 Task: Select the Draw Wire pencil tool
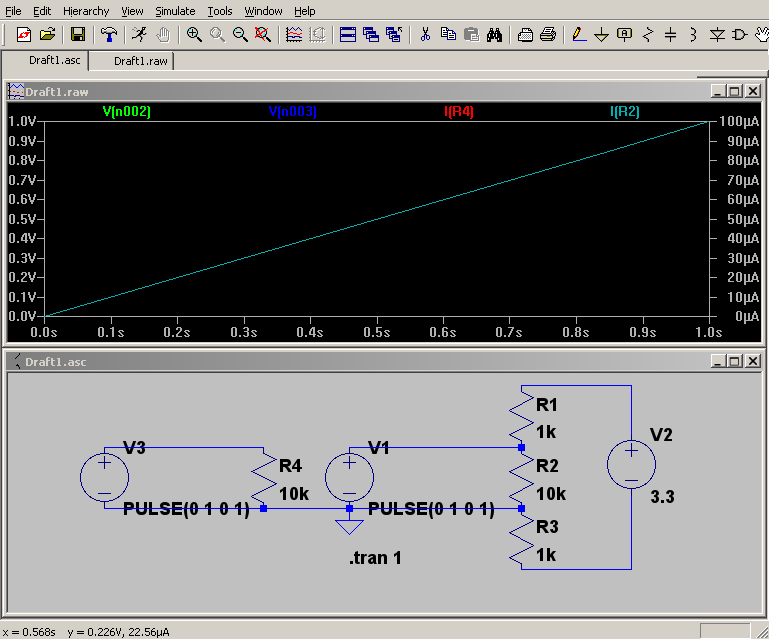coord(578,34)
